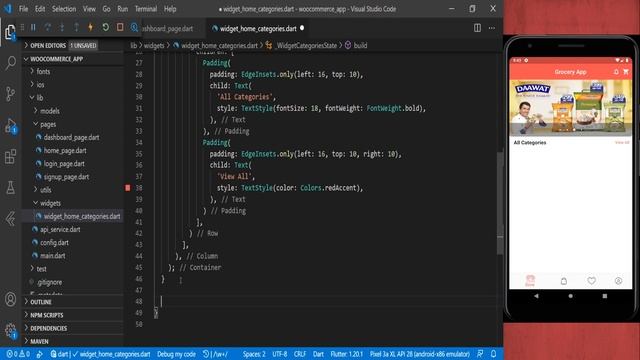Open the Help menu

tap(170, 9)
